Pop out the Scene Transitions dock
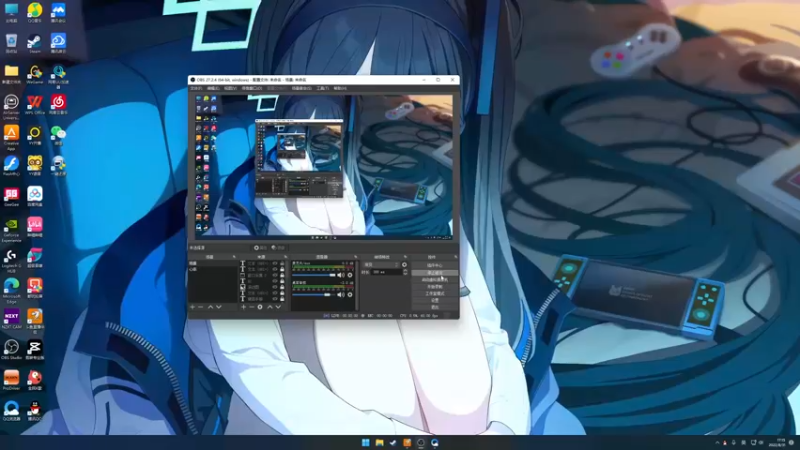 pyautogui.click(x=405, y=257)
